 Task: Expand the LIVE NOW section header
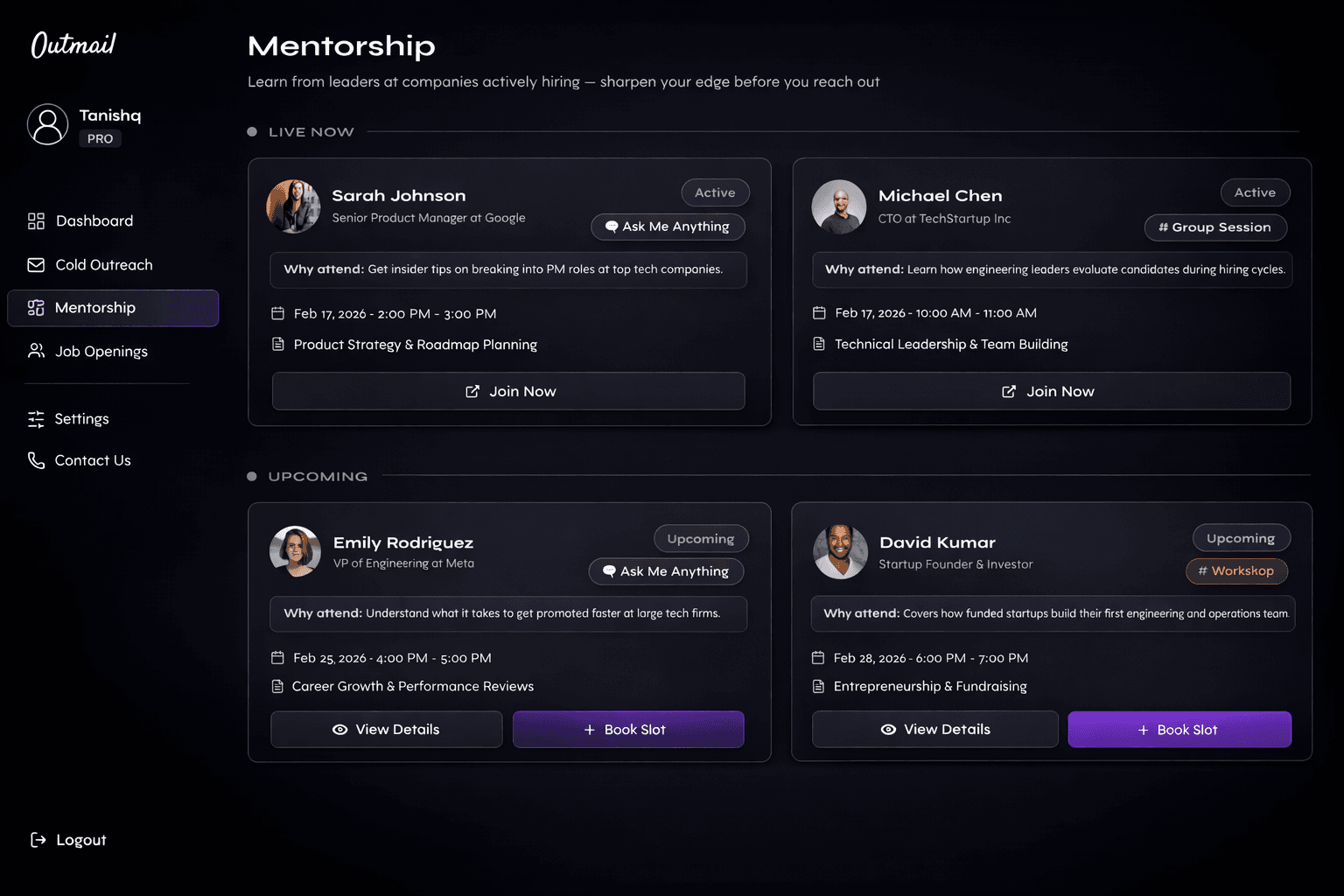(x=311, y=131)
